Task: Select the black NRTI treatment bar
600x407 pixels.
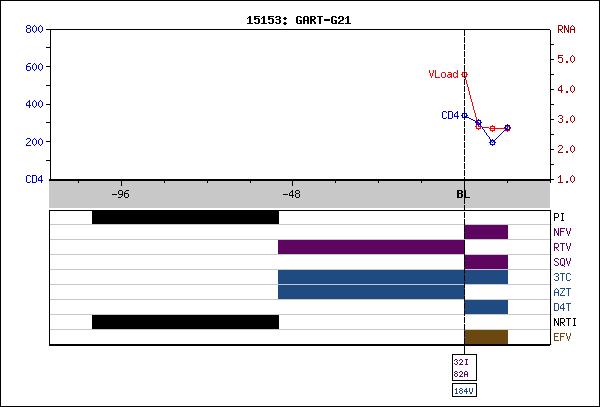Action: (x=185, y=322)
